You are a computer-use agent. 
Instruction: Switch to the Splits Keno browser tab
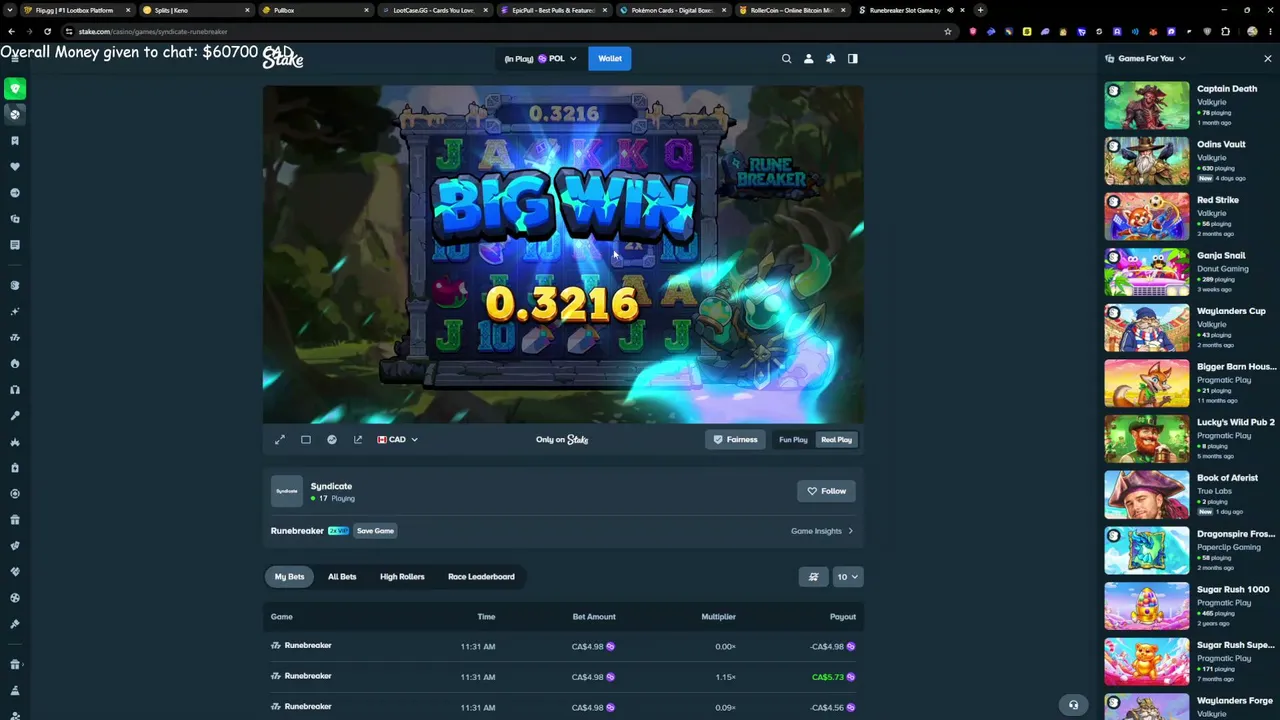(x=195, y=10)
